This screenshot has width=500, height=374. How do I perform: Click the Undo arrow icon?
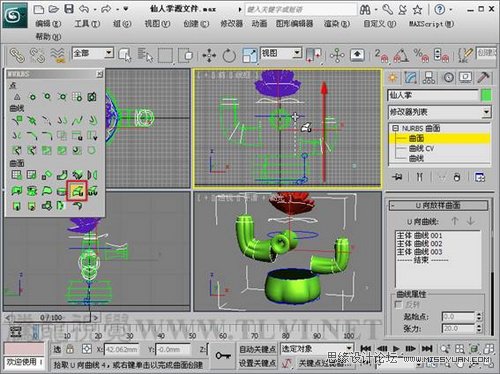84,9
